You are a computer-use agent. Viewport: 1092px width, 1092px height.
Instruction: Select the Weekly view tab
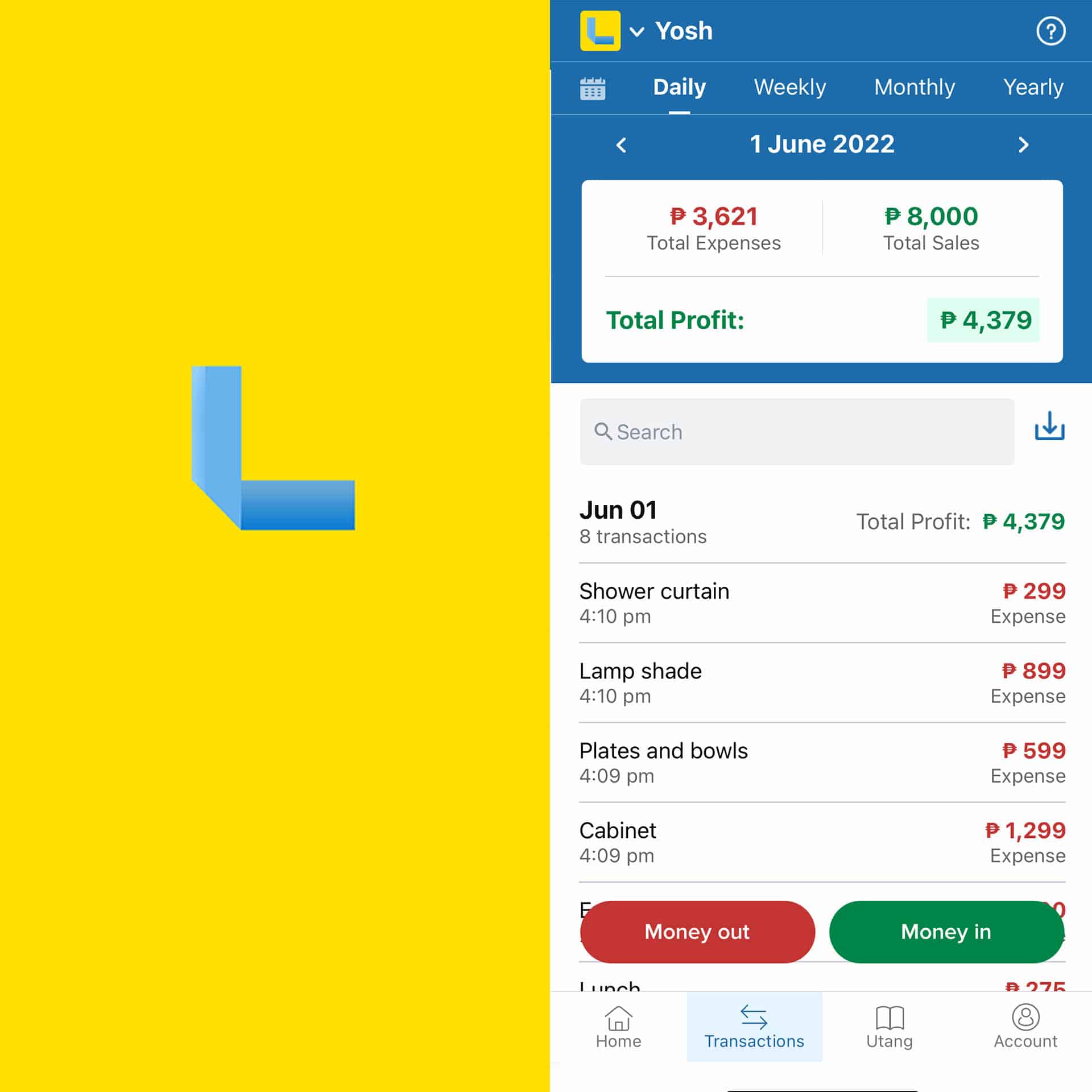pyautogui.click(x=789, y=87)
